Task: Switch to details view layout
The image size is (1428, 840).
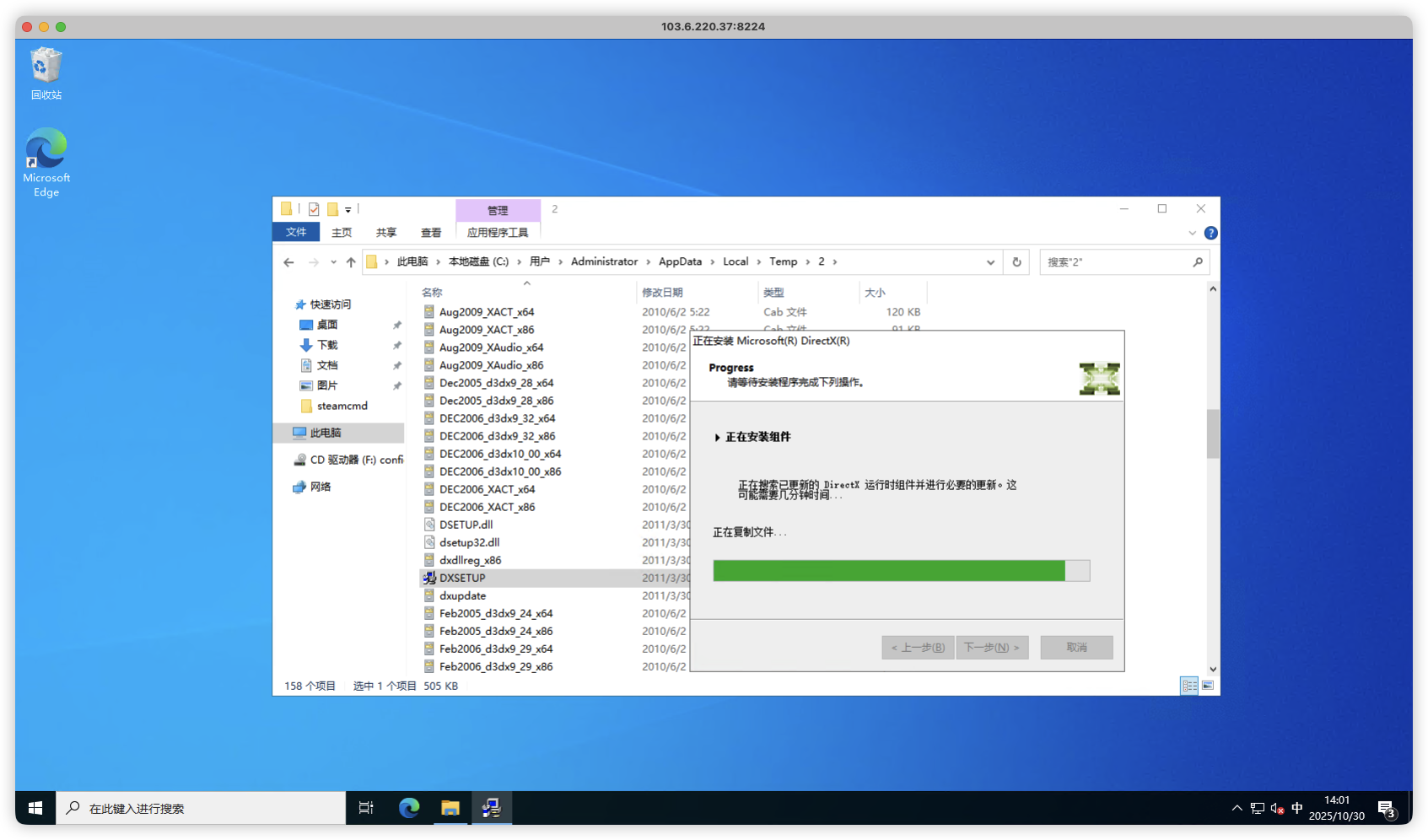Action: click(x=1189, y=686)
